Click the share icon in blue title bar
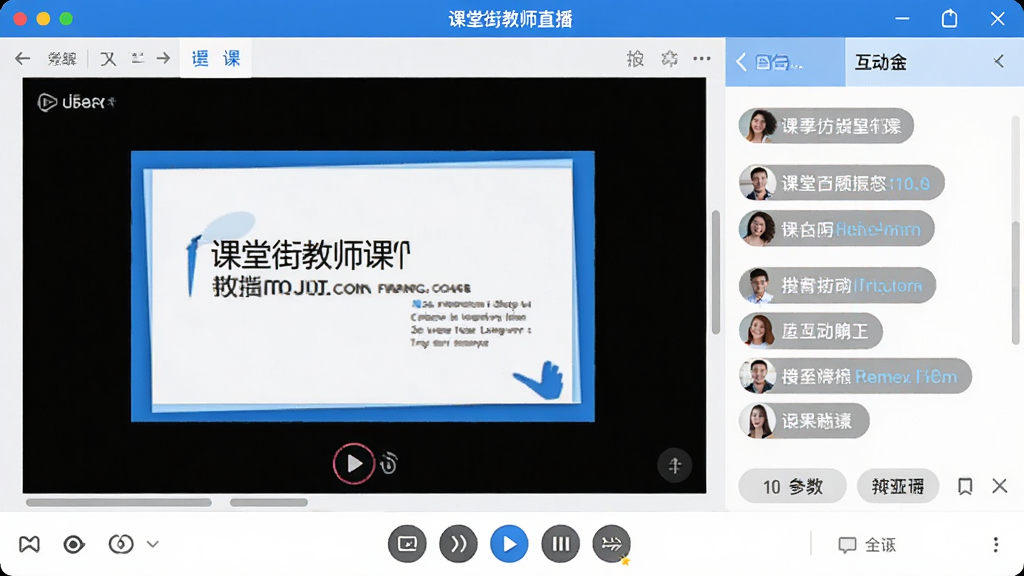The height and width of the screenshot is (576, 1024). [950, 18]
